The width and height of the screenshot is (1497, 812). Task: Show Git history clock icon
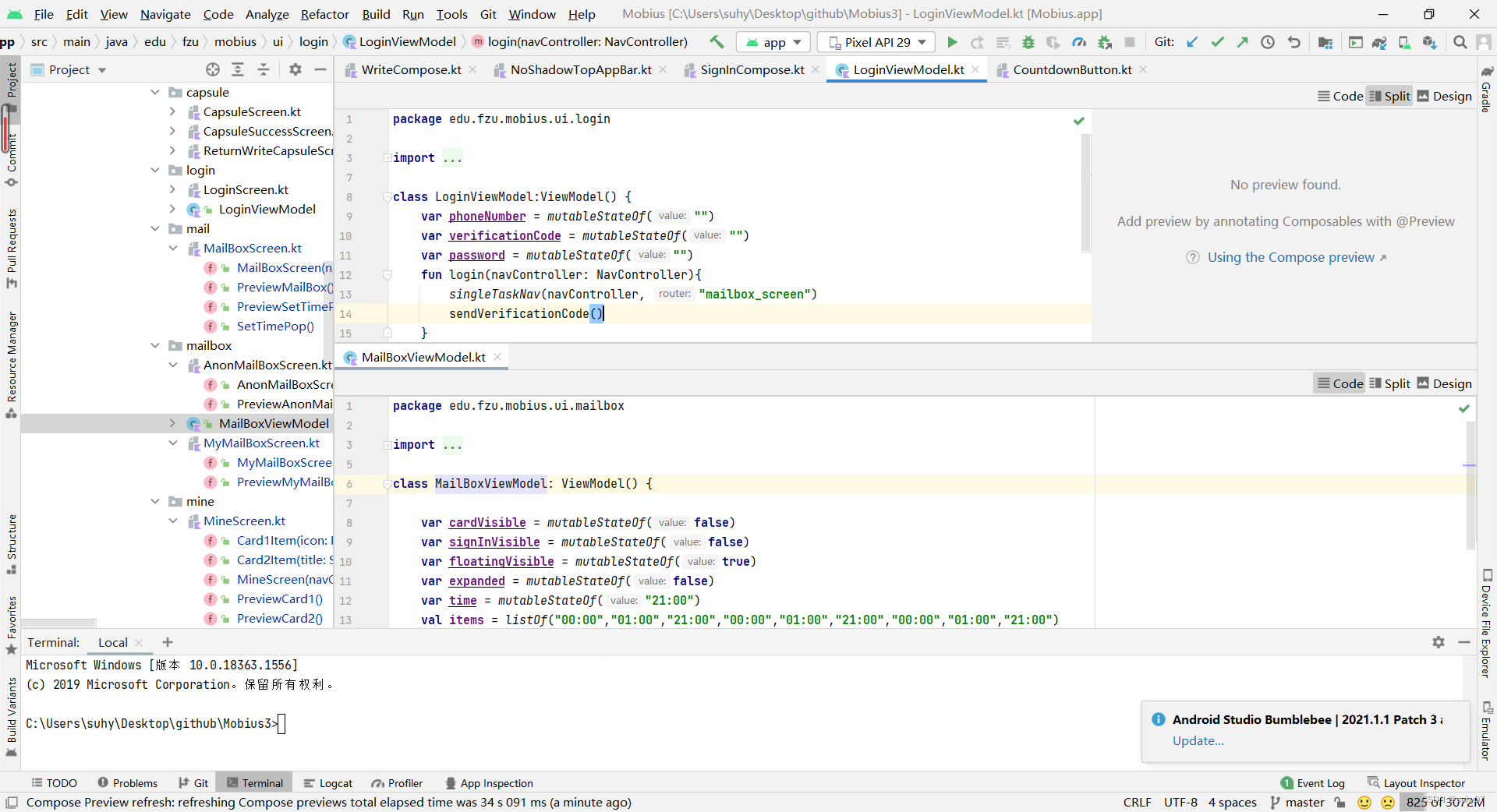coord(1268,42)
